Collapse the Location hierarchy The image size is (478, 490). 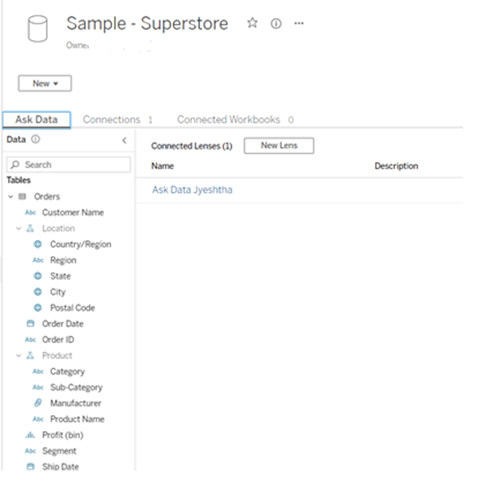click(19, 228)
